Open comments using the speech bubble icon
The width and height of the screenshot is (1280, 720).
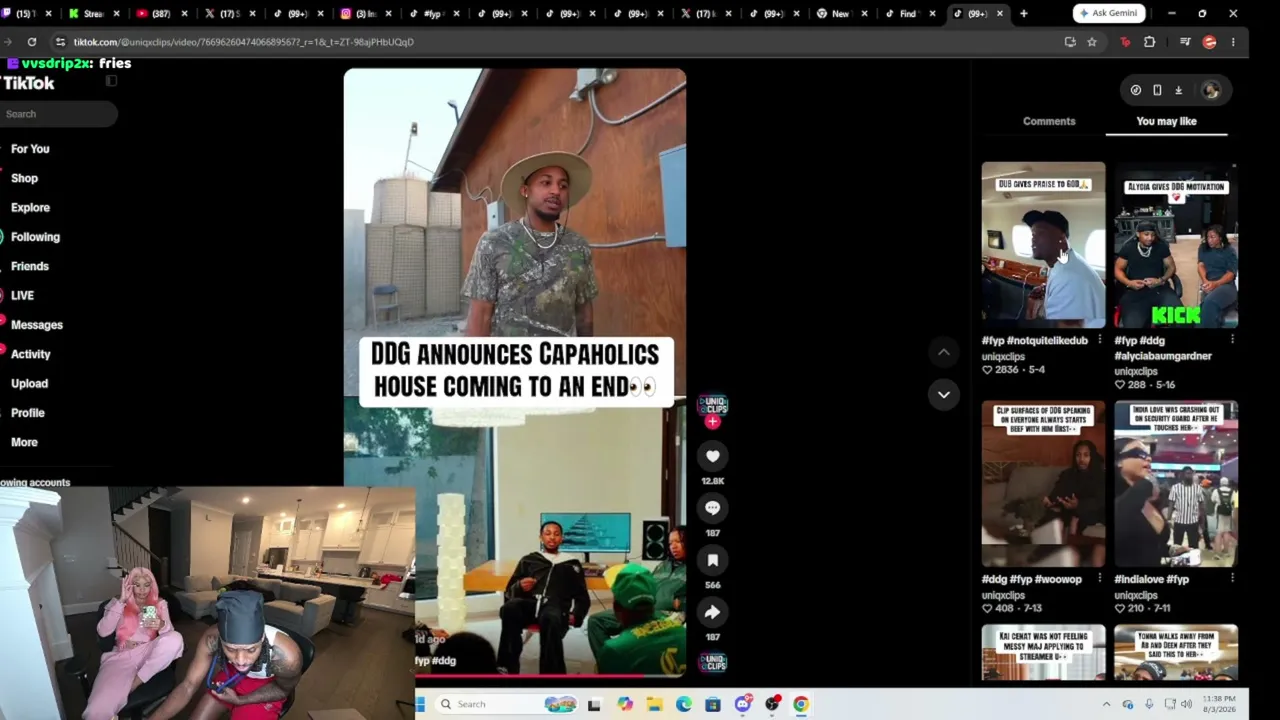(x=712, y=508)
